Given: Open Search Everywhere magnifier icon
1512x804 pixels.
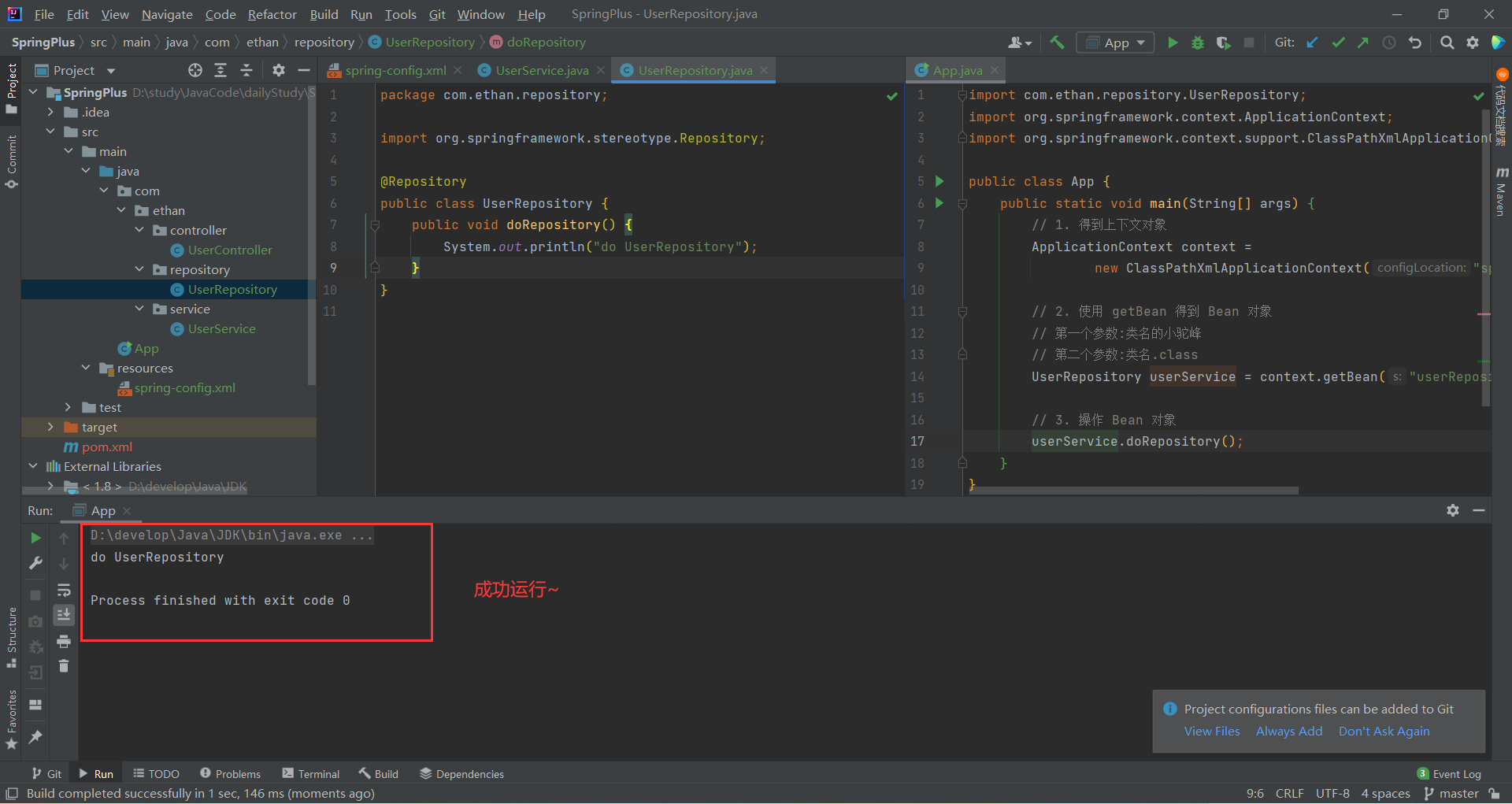Looking at the screenshot, I should click(1447, 43).
